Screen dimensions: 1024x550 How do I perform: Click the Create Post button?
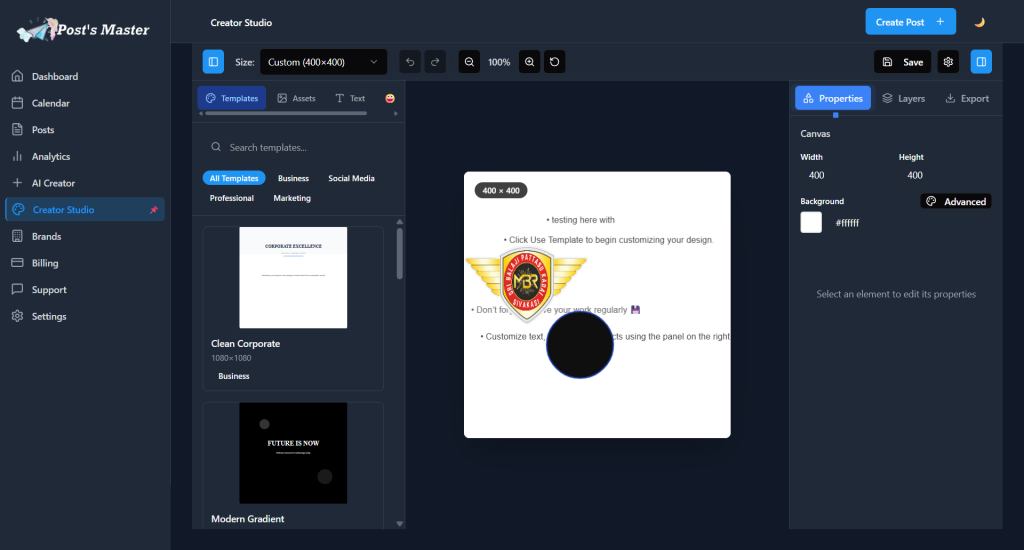click(910, 22)
